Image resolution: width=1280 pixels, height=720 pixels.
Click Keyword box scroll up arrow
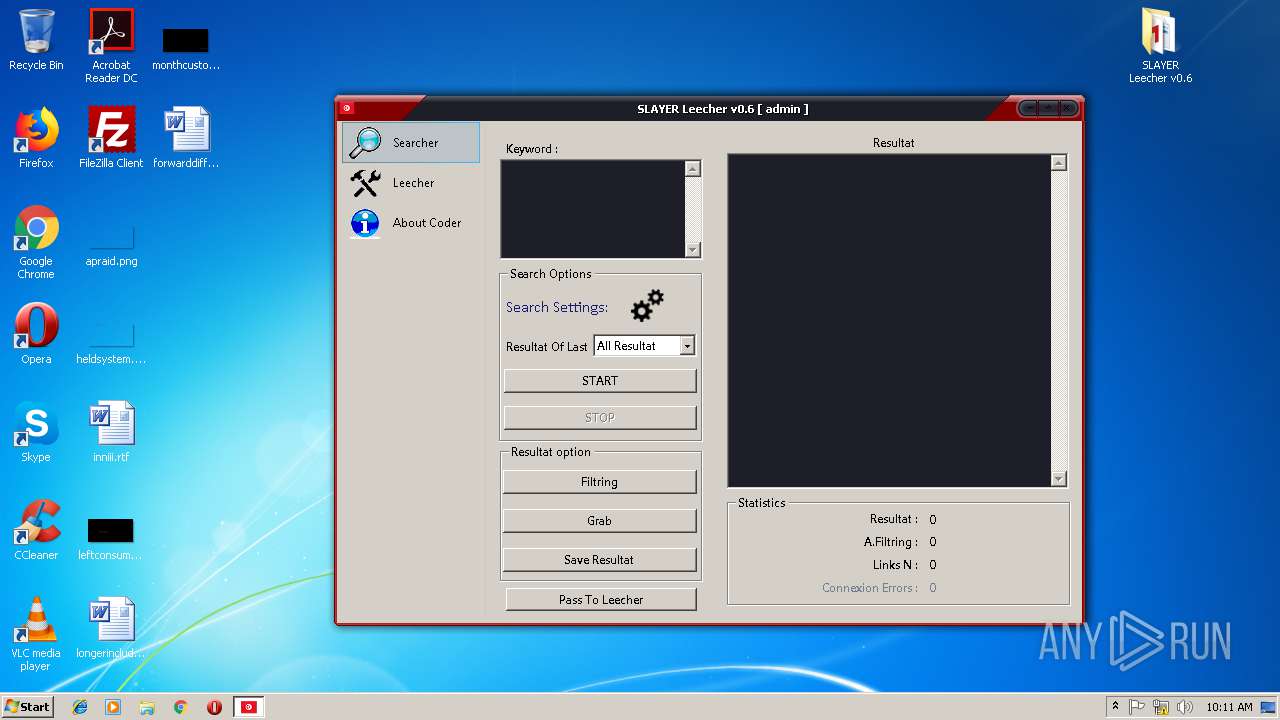click(693, 169)
